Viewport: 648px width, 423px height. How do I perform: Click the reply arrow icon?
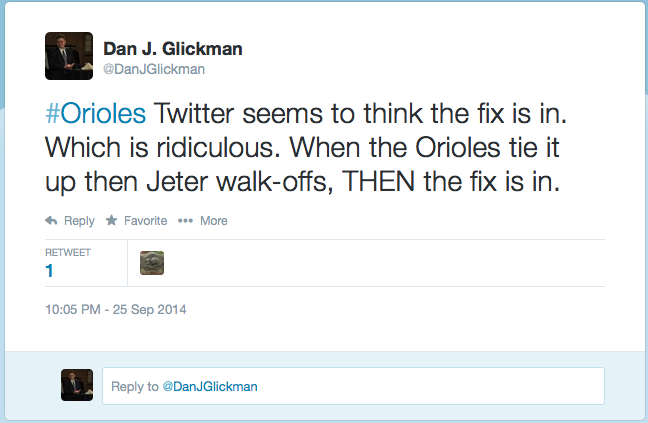pyautogui.click(x=51, y=221)
